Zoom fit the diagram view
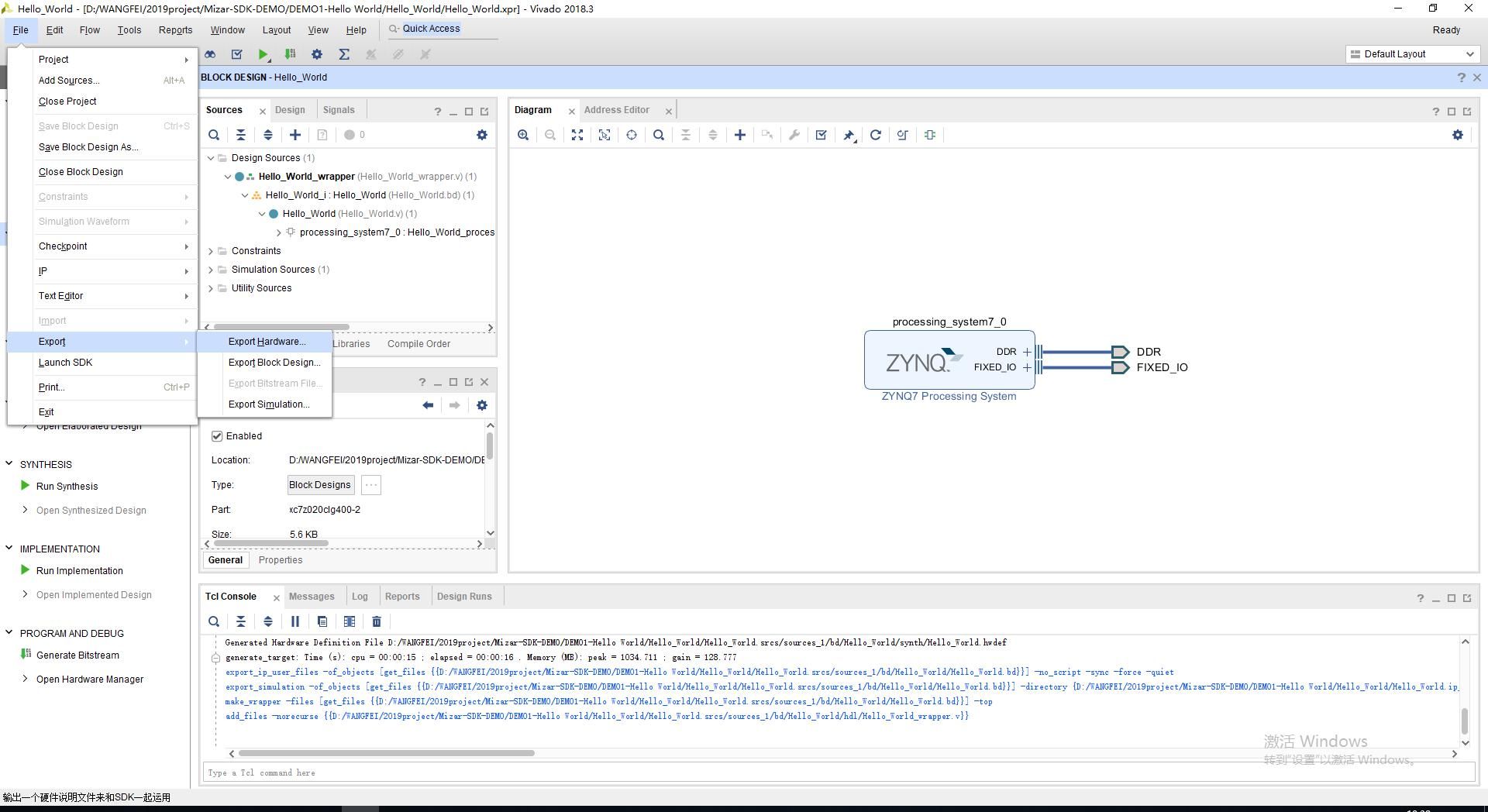Viewport: 1488px width, 812px height. (577, 135)
